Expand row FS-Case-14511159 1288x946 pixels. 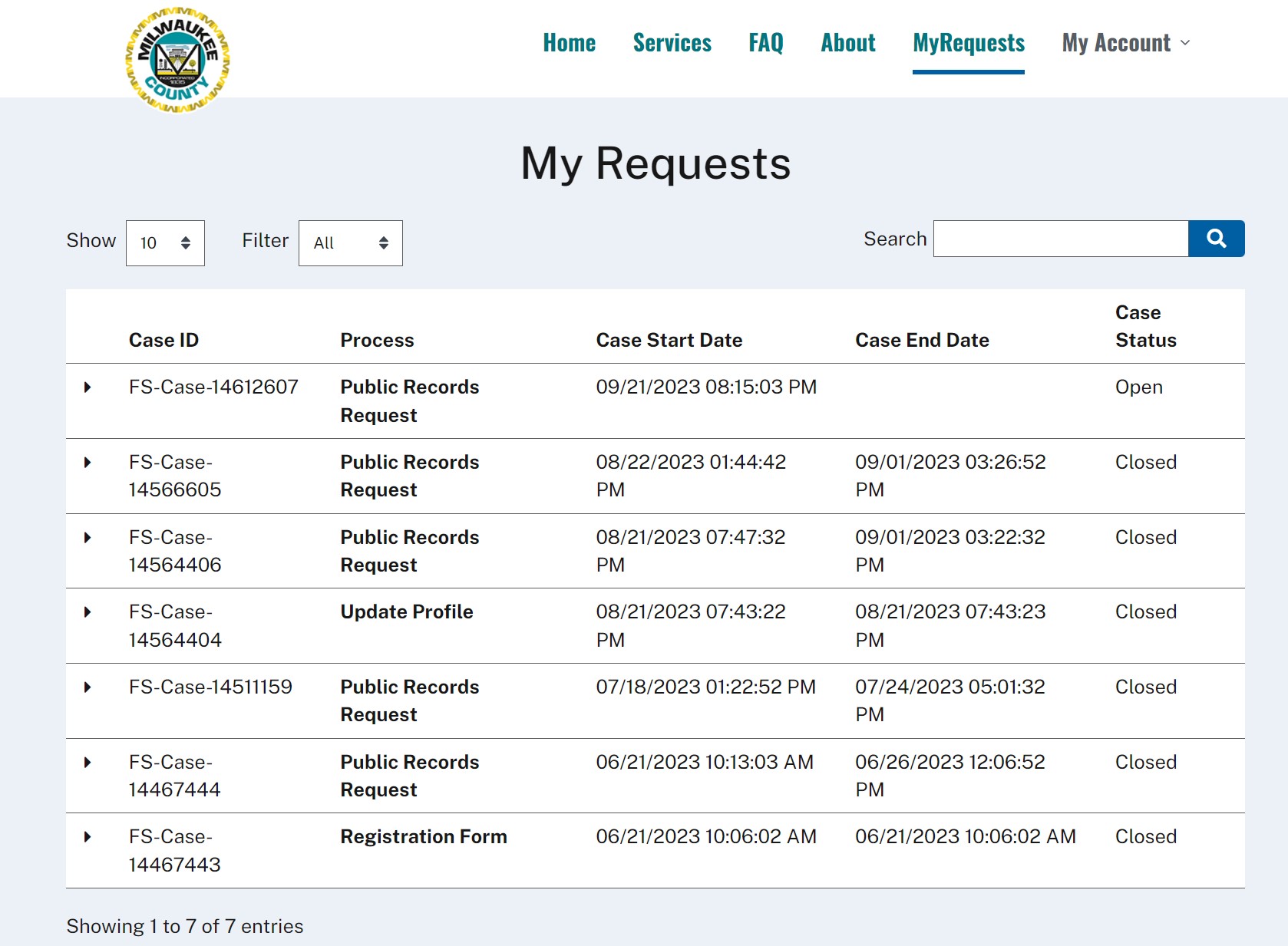(88, 687)
